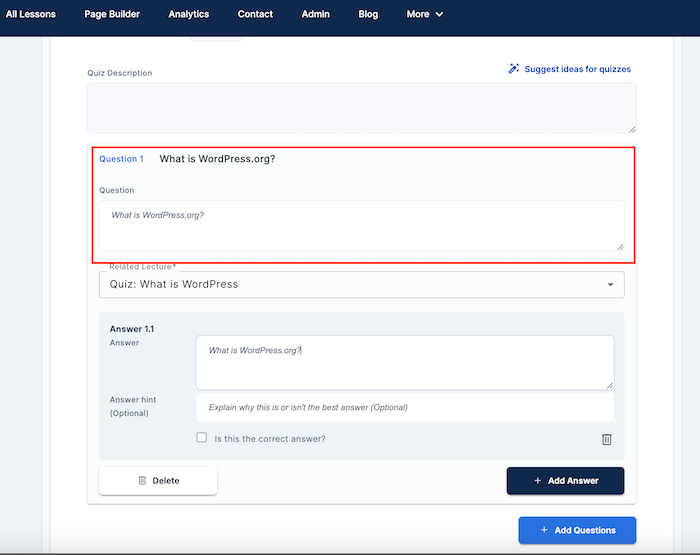This screenshot has height=555, width=700.
Task: Click the 'Answer 1.1' label
Action: 132,329
